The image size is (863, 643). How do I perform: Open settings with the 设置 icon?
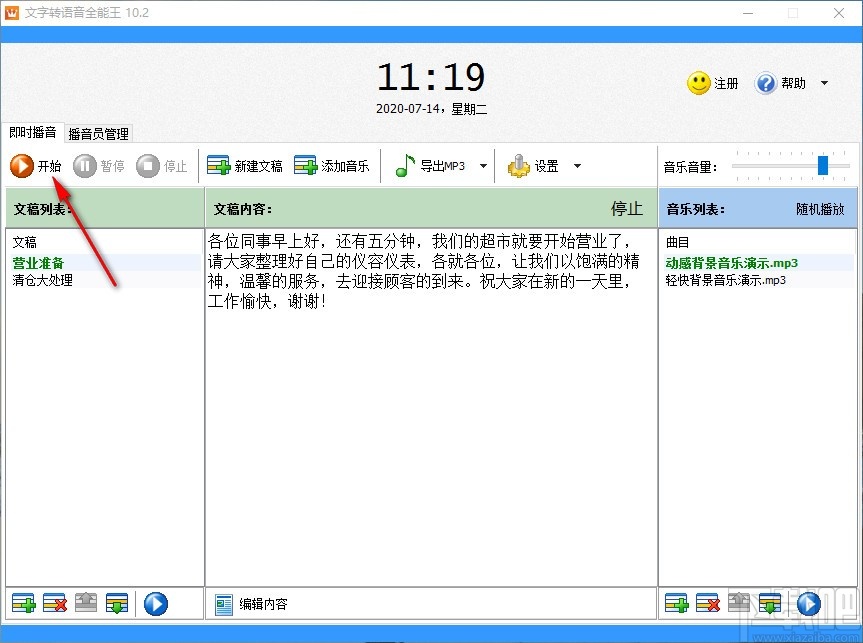(537, 166)
